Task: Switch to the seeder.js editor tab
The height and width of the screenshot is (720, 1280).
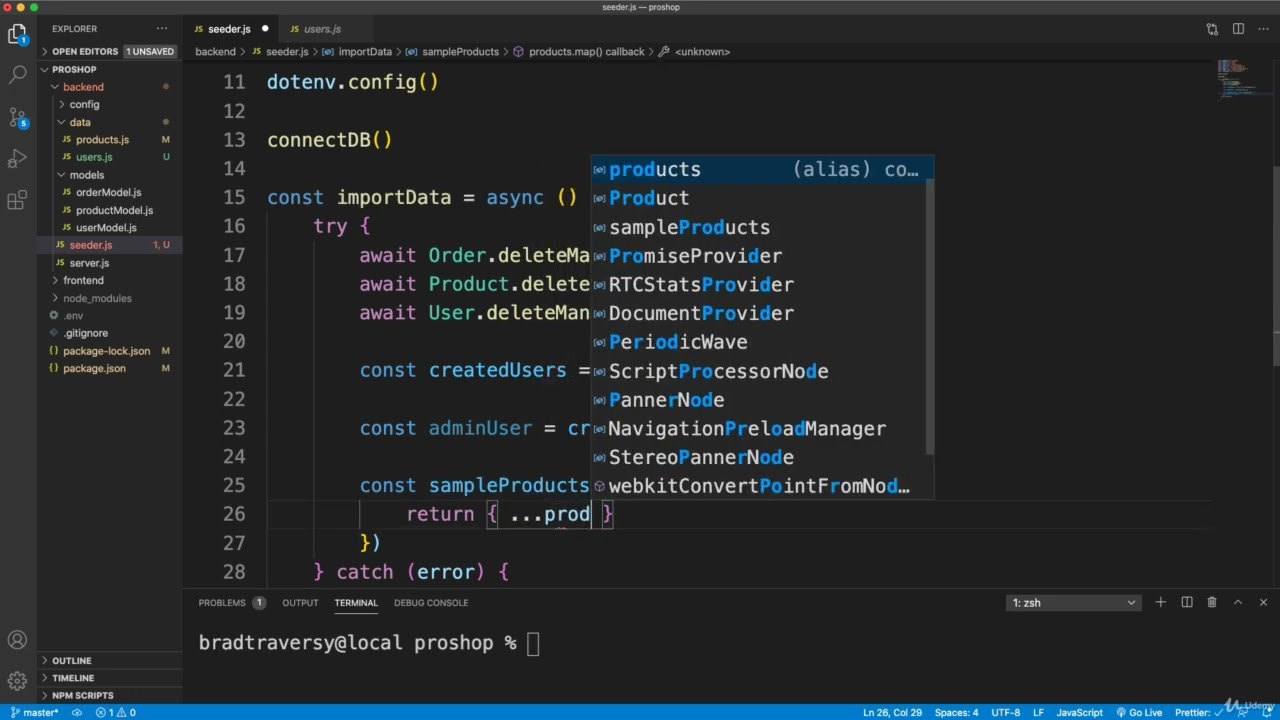Action: 228,29
